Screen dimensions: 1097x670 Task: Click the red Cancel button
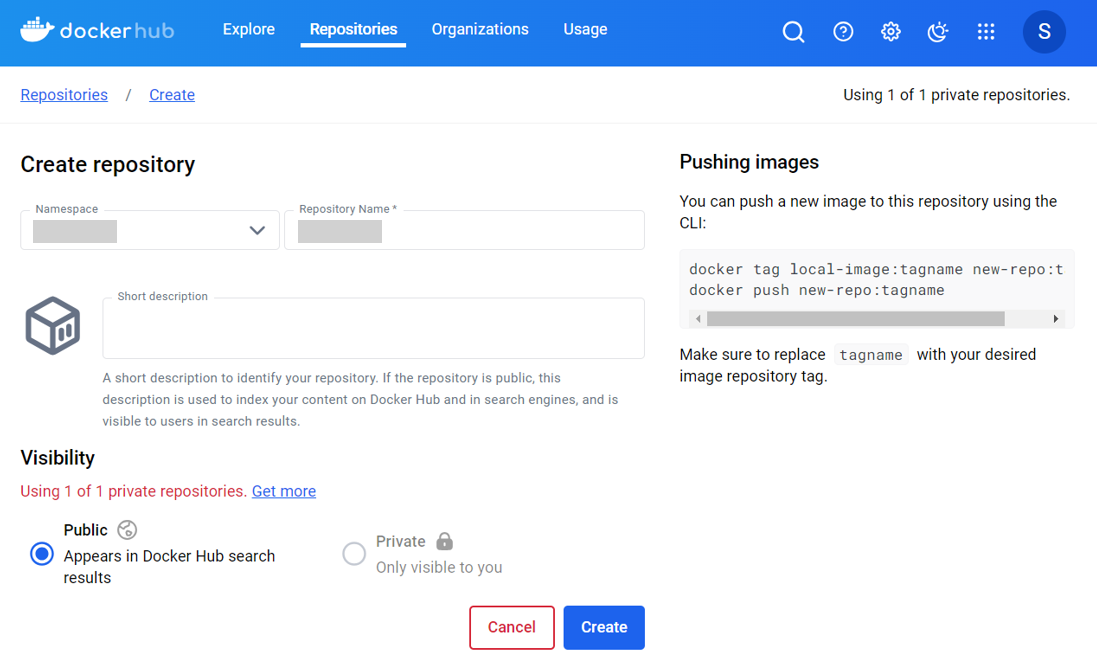[511, 627]
